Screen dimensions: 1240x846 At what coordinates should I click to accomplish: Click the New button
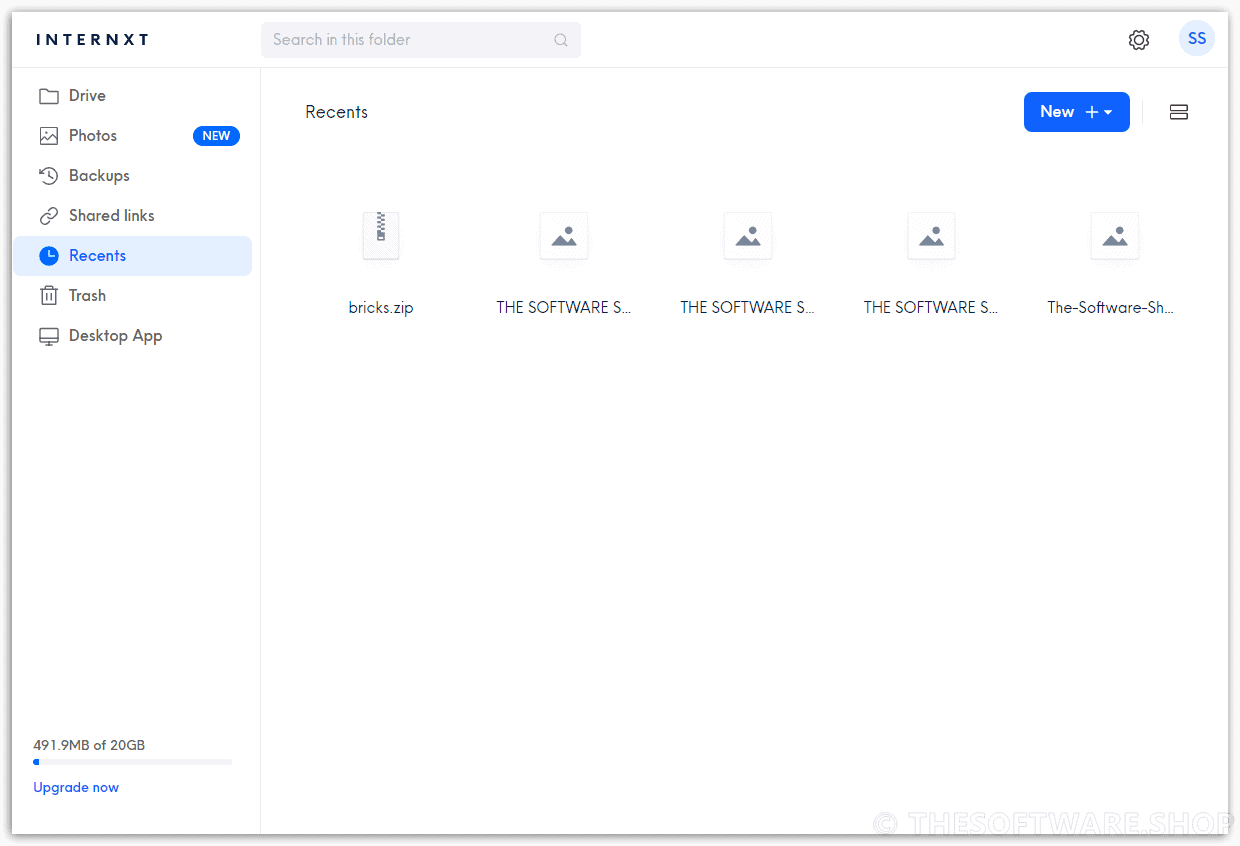[1076, 112]
